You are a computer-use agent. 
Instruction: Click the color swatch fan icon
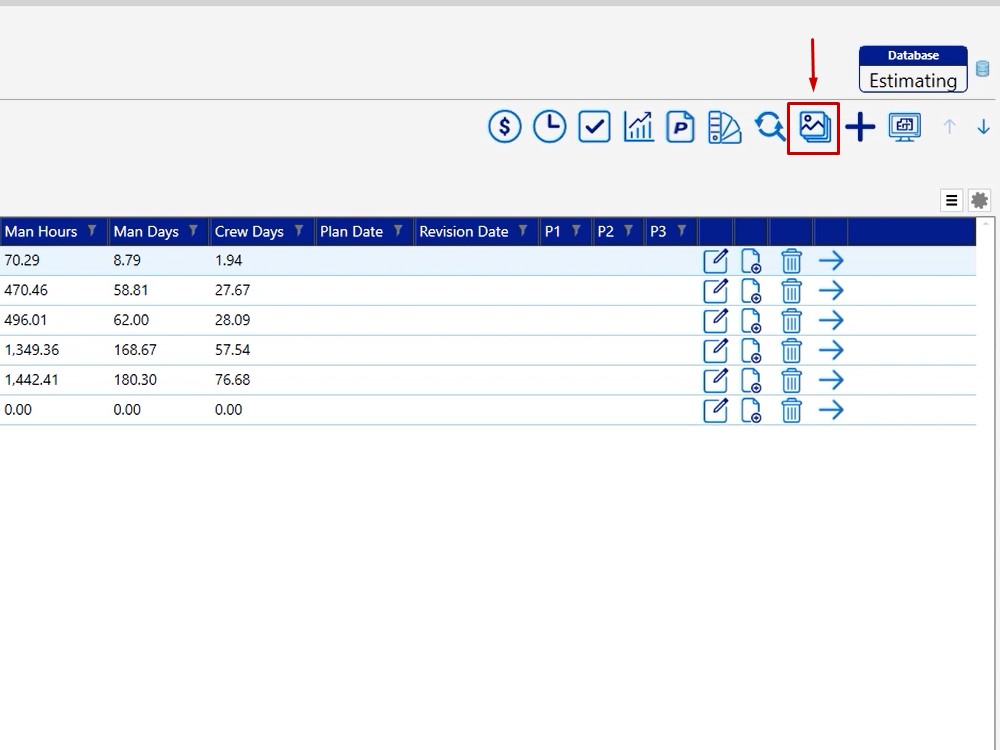(x=724, y=127)
